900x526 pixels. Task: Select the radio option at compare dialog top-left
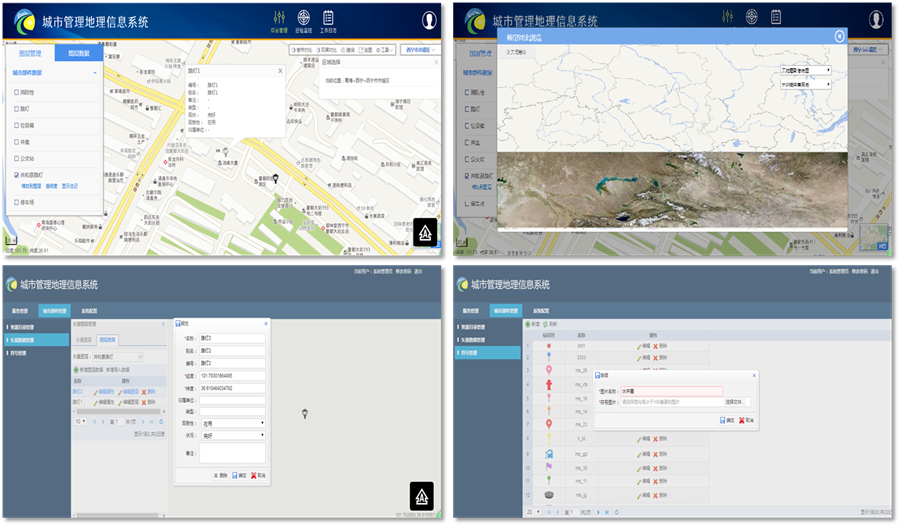pyautogui.click(x=507, y=52)
